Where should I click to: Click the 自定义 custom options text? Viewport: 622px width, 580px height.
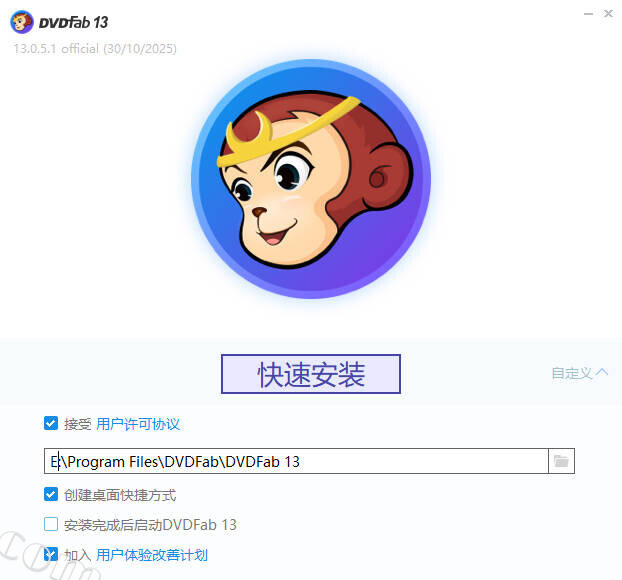coord(572,373)
